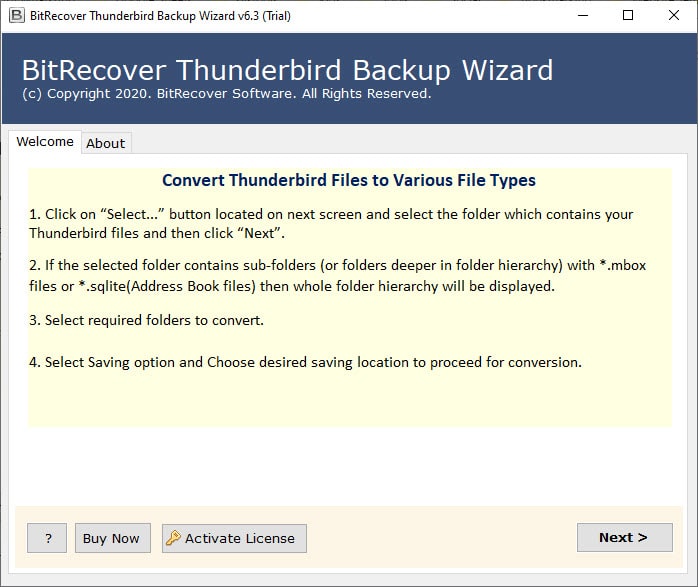Click the key icon on Activate License
Screen dimensions: 698x587
[173, 538]
